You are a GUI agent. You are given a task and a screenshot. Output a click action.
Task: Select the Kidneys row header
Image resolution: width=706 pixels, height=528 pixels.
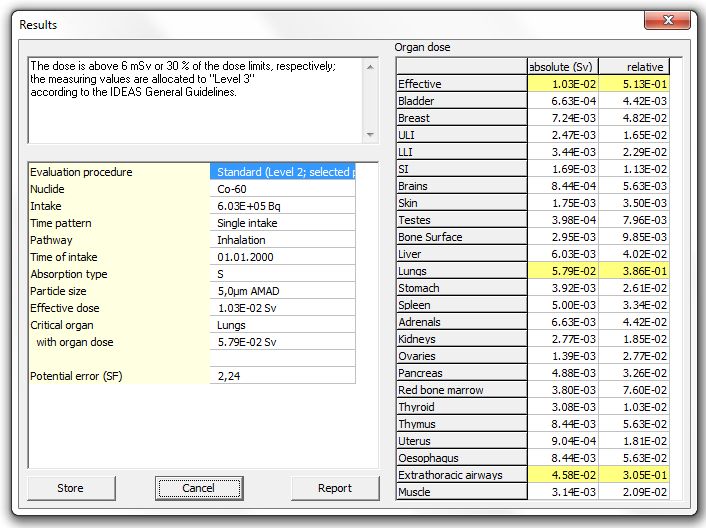(x=462, y=339)
